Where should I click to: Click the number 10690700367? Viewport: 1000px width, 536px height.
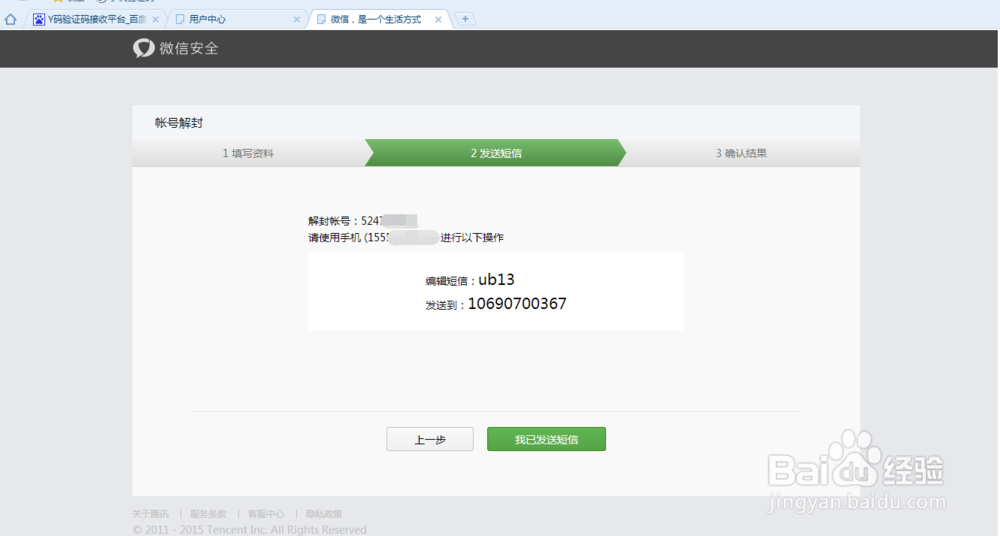coord(517,304)
